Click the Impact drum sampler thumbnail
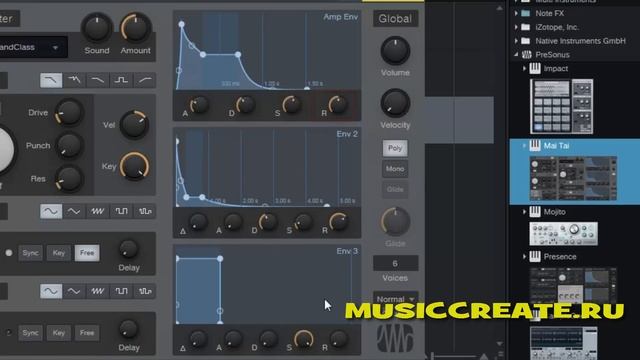 pos(562,107)
